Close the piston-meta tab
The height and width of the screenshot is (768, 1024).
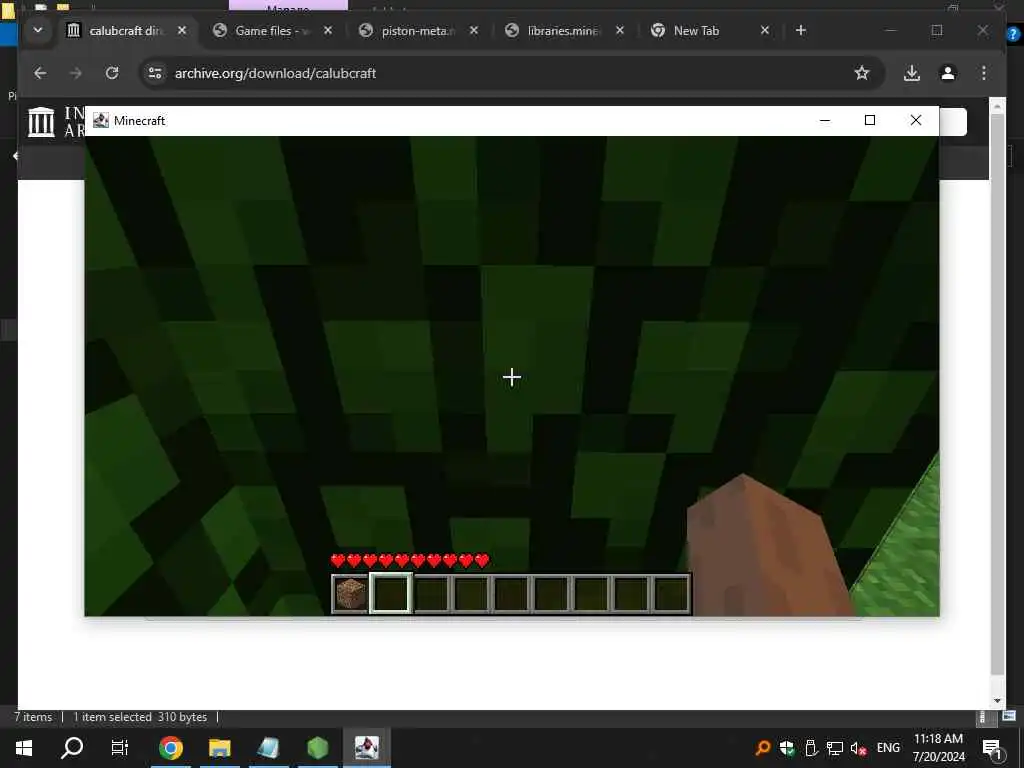[474, 31]
